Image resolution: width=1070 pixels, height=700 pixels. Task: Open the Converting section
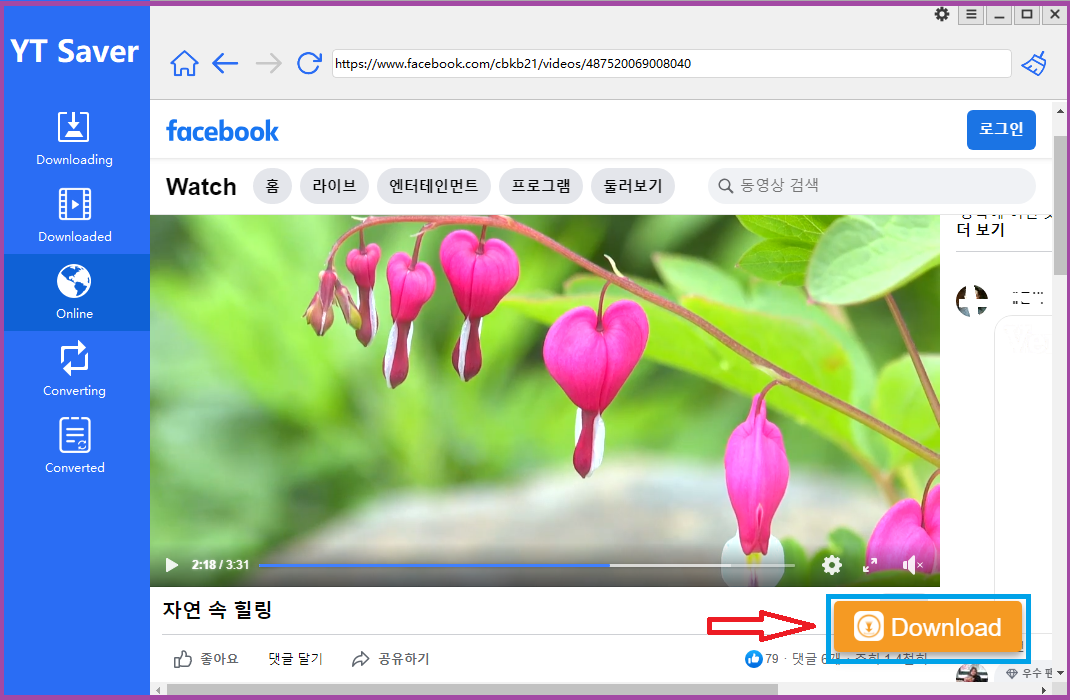(x=74, y=370)
